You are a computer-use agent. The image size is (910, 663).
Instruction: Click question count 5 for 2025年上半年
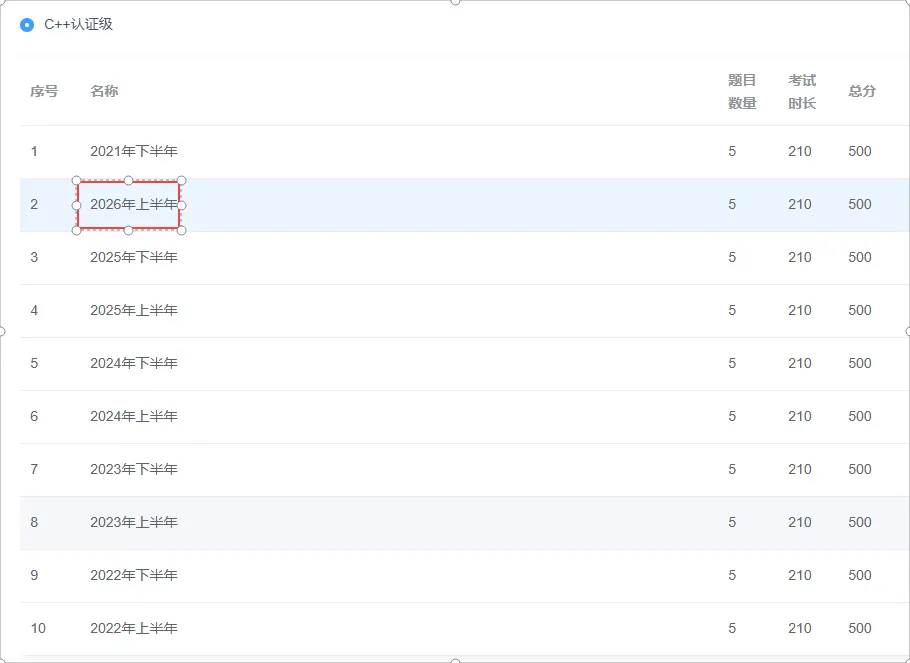click(732, 310)
